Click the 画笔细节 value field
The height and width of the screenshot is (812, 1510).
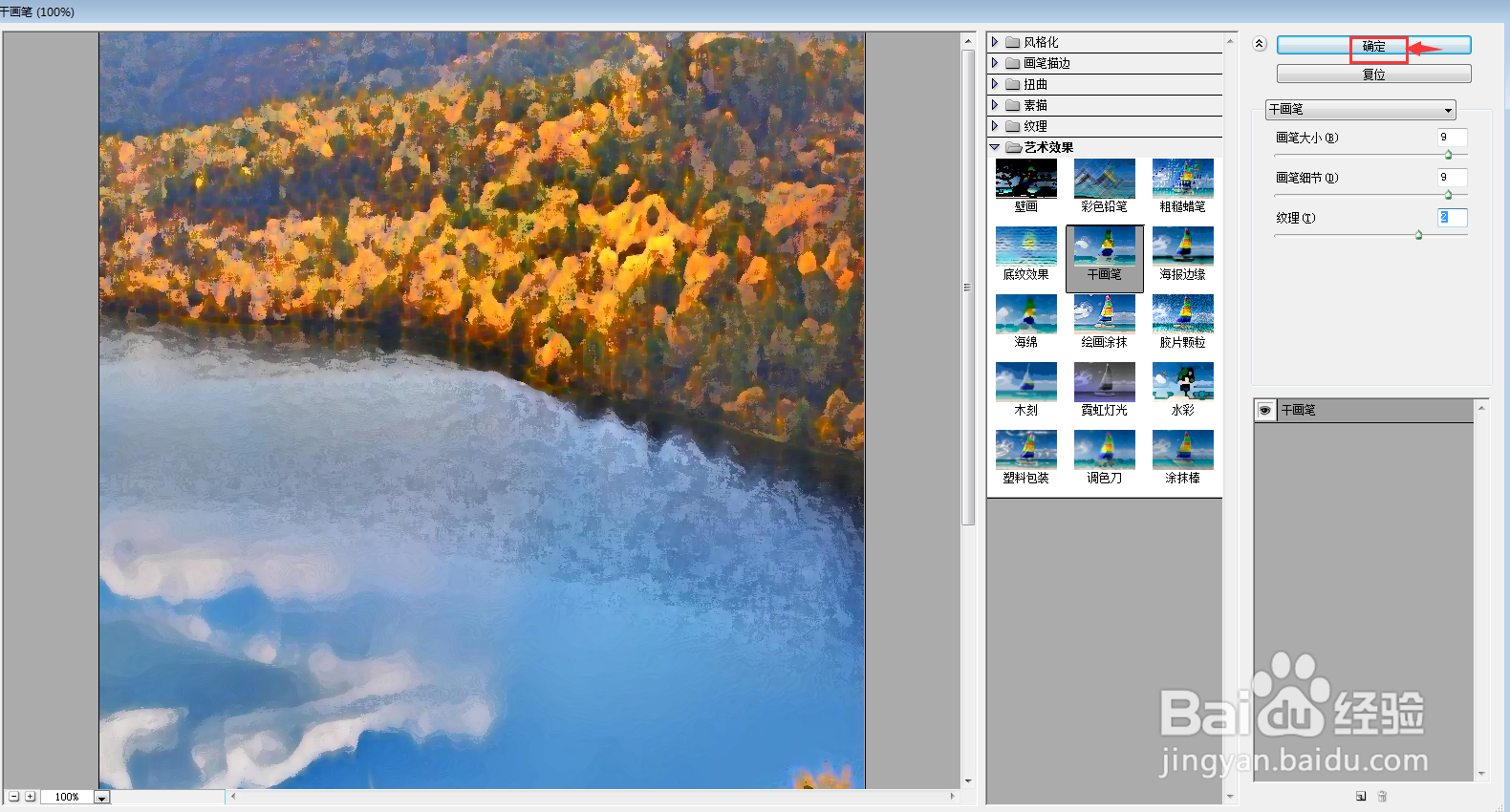[x=1452, y=178]
